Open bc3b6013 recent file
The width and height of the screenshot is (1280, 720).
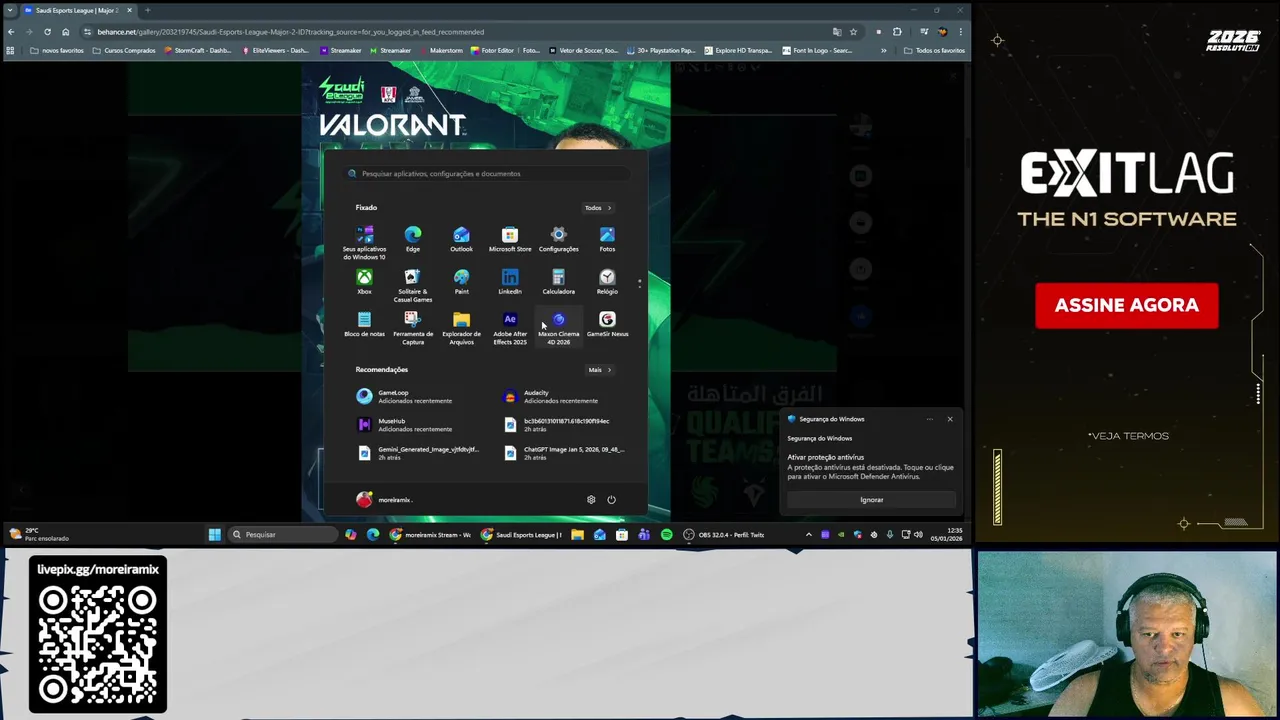pyautogui.click(x=557, y=425)
